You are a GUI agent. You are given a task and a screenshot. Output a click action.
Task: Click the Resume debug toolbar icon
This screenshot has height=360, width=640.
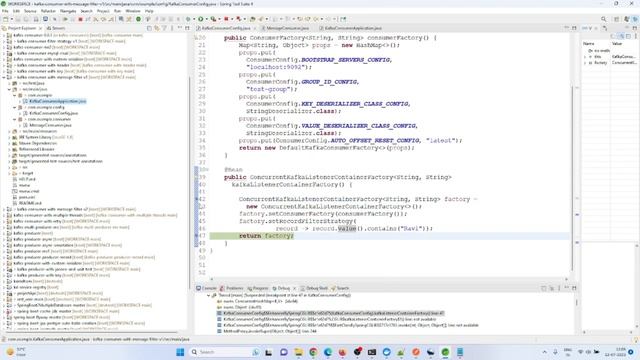(x=65, y=19)
